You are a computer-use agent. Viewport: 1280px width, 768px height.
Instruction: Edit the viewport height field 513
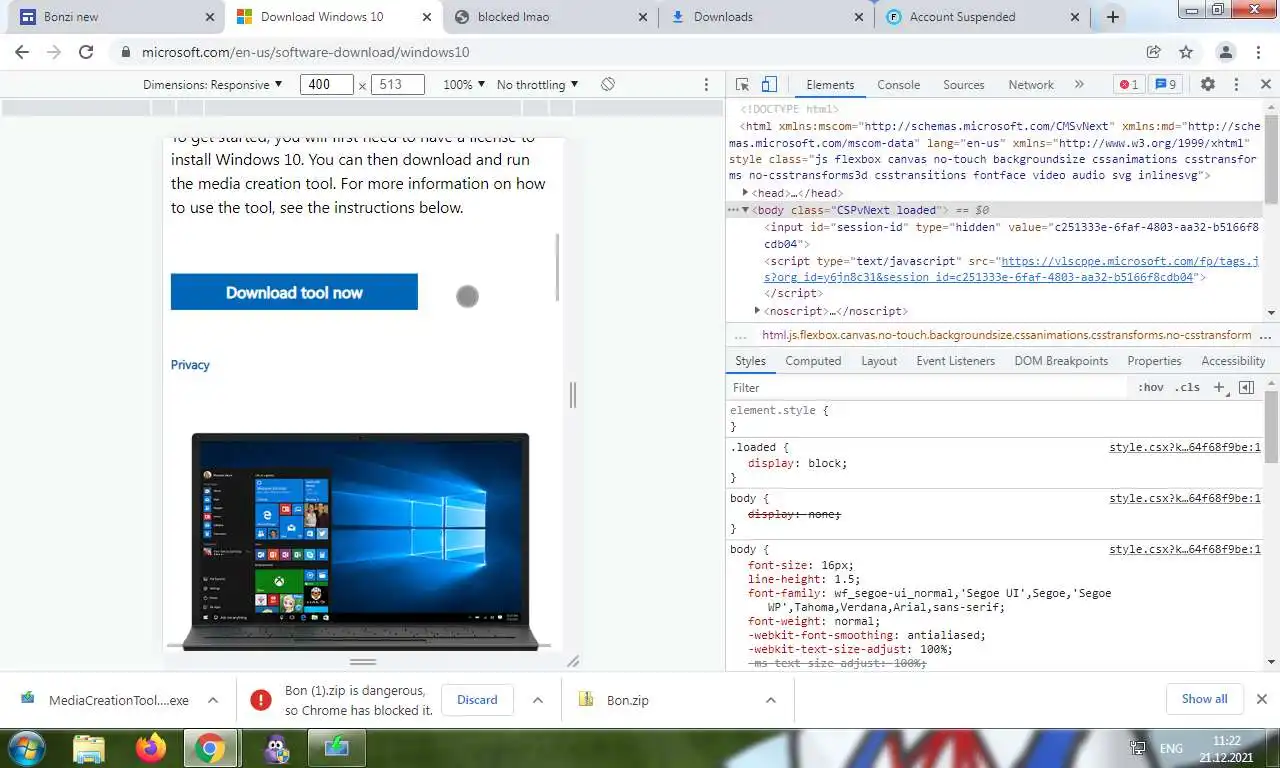[398, 85]
